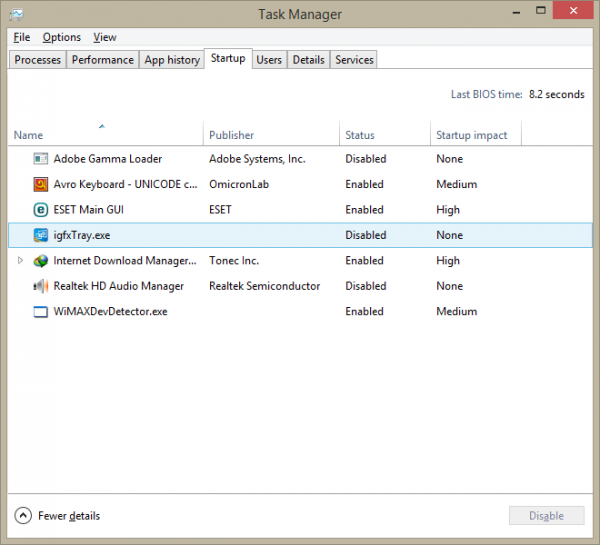Click Disabled status of Adobe Gamma Loader
This screenshot has height=545, width=600.
tap(366, 159)
